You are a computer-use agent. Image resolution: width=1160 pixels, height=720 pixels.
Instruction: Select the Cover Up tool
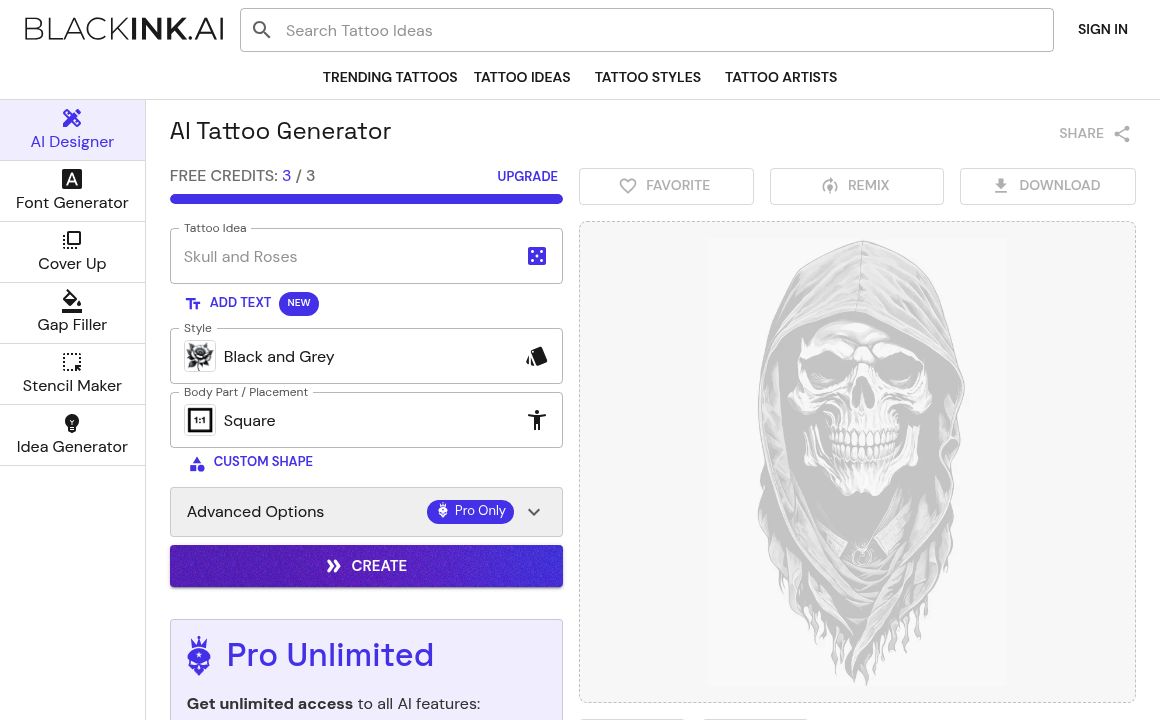(x=72, y=251)
